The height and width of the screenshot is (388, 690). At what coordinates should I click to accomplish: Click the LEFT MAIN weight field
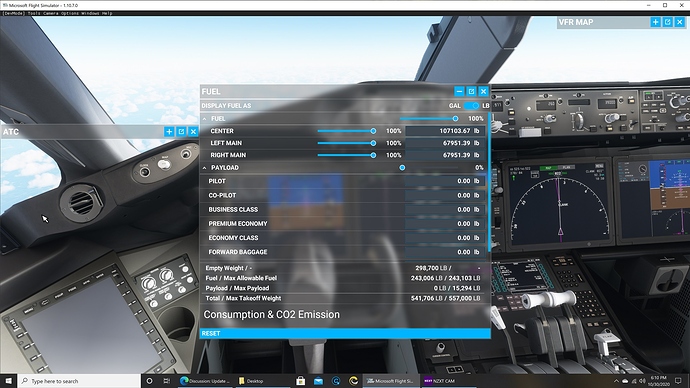[x=445, y=143]
